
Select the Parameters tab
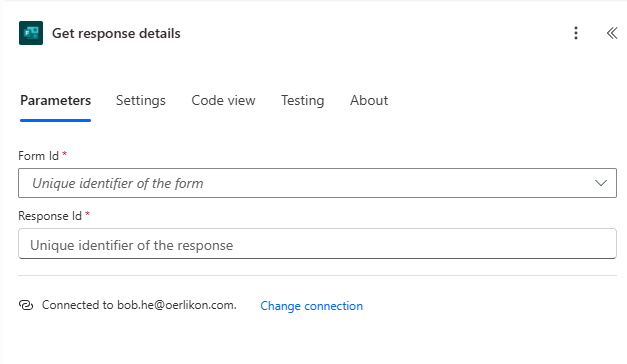[x=56, y=100]
